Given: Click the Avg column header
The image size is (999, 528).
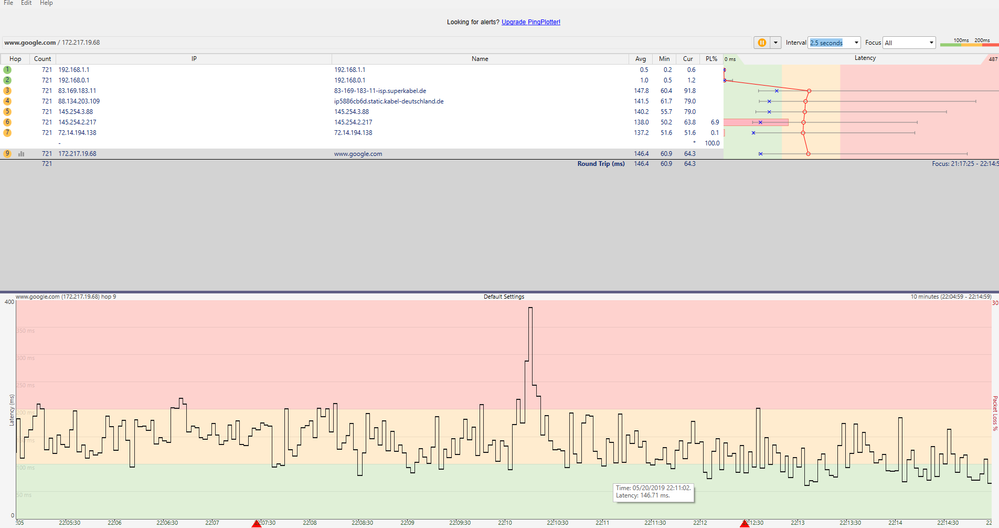Looking at the screenshot, I should pos(640,59).
